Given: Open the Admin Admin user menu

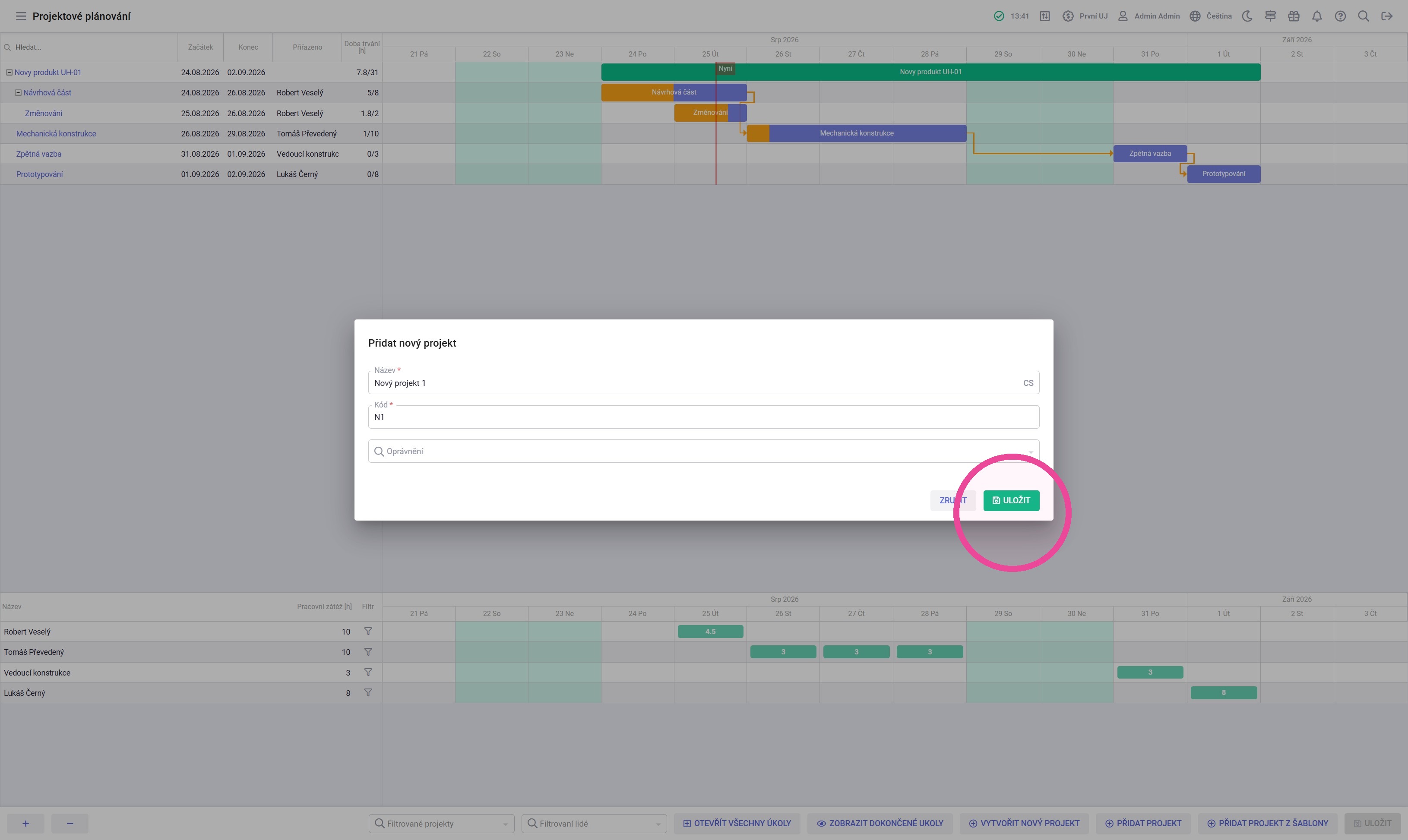Looking at the screenshot, I should tap(1149, 16).
